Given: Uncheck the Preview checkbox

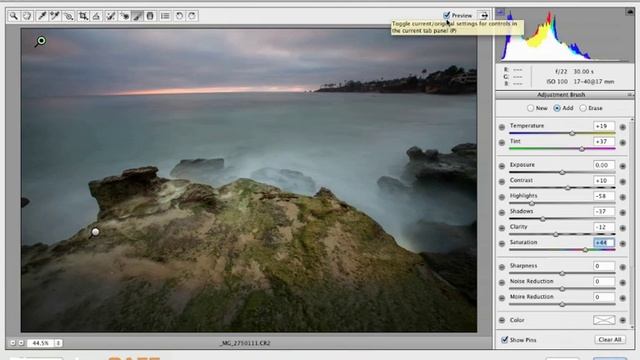Looking at the screenshot, I should tap(447, 16).
